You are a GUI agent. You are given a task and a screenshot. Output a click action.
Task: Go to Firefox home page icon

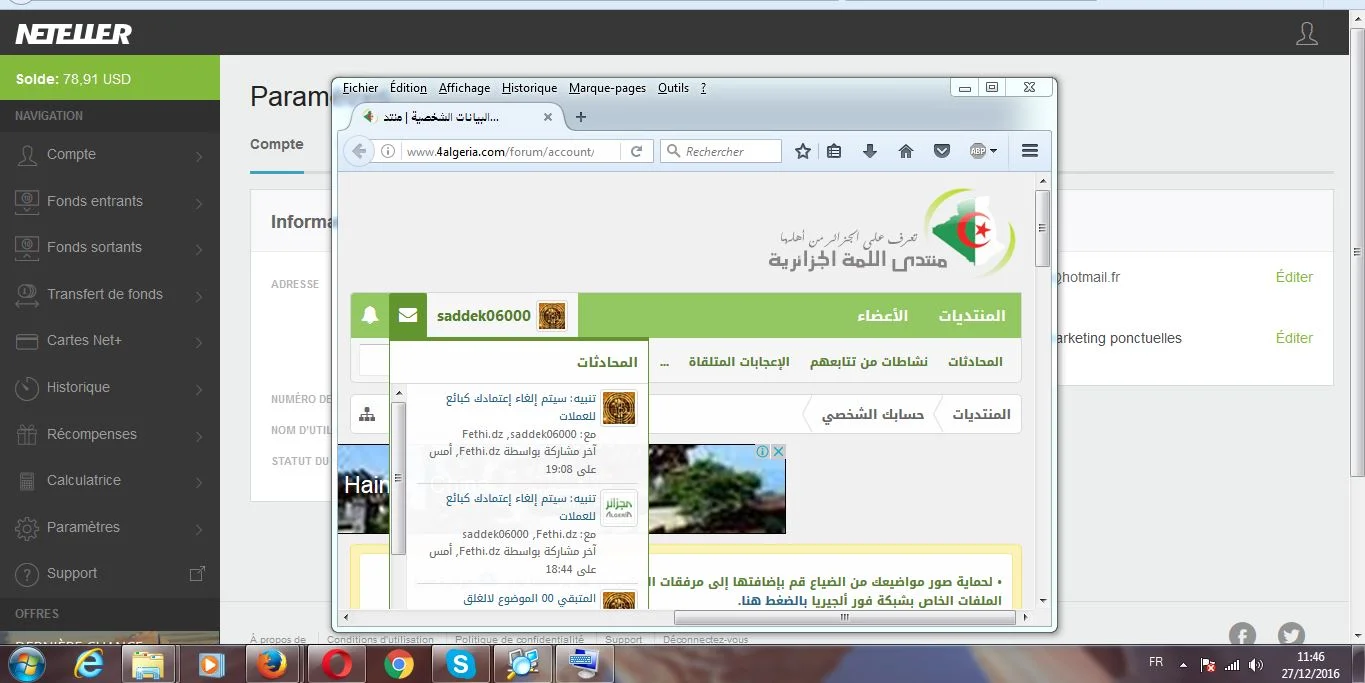point(905,151)
